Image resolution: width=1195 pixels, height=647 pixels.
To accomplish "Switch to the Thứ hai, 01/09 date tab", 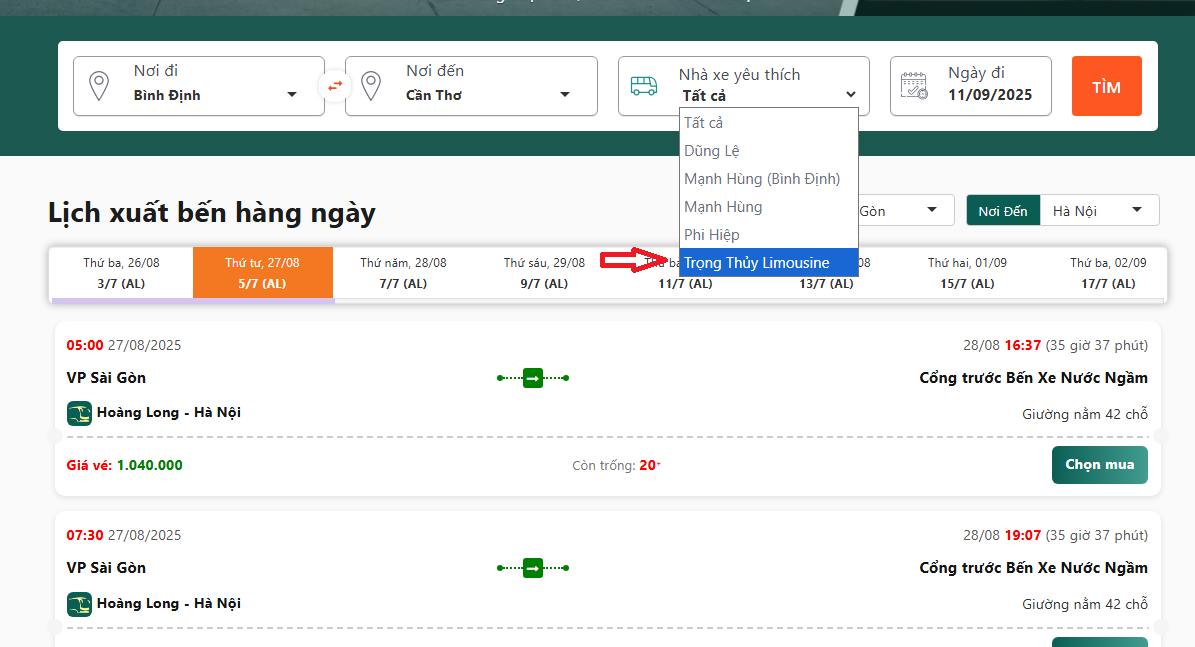I will [967, 272].
